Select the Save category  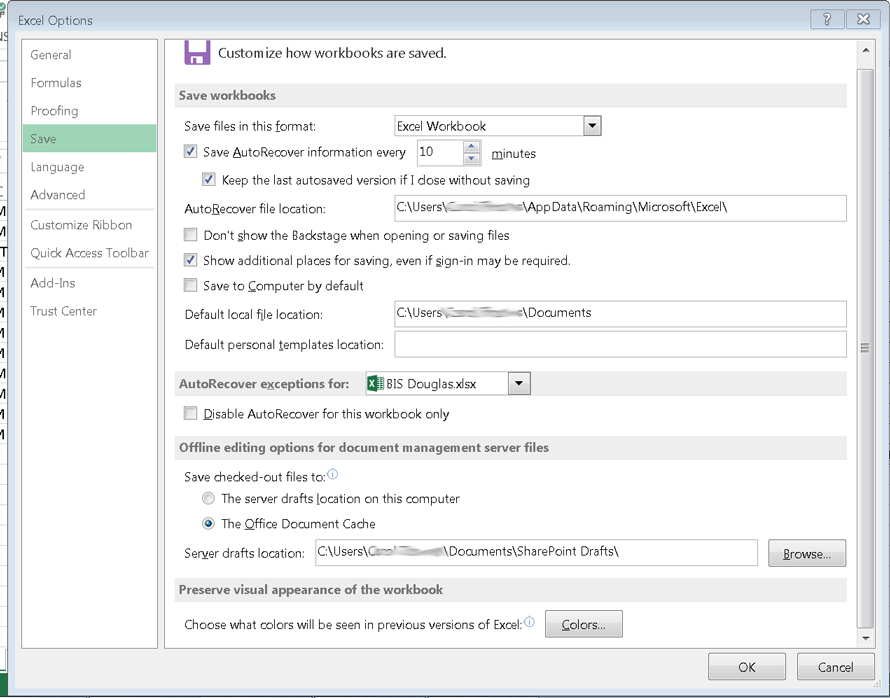coord(90,138)
